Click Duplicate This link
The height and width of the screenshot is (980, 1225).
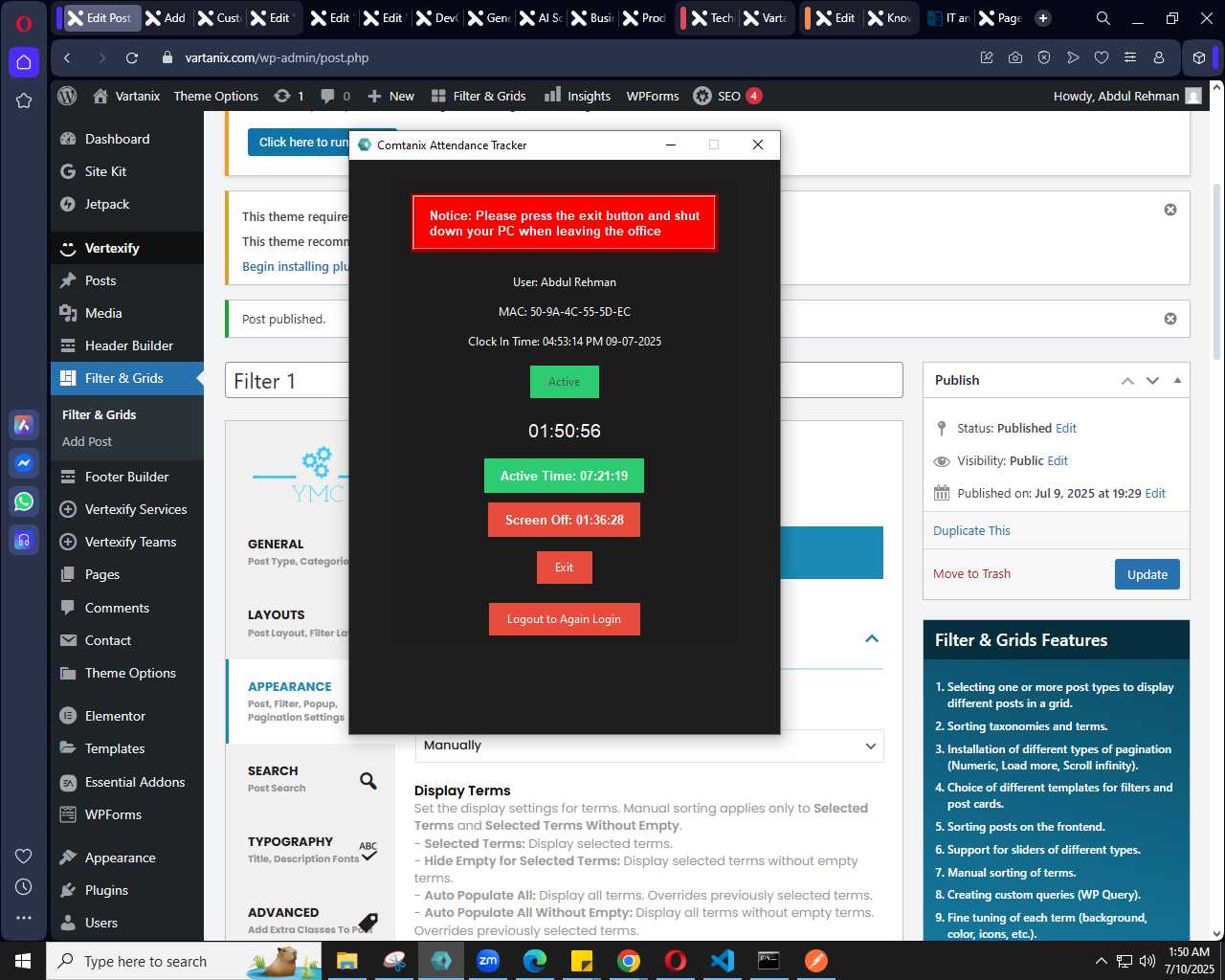tap(971, 531)
